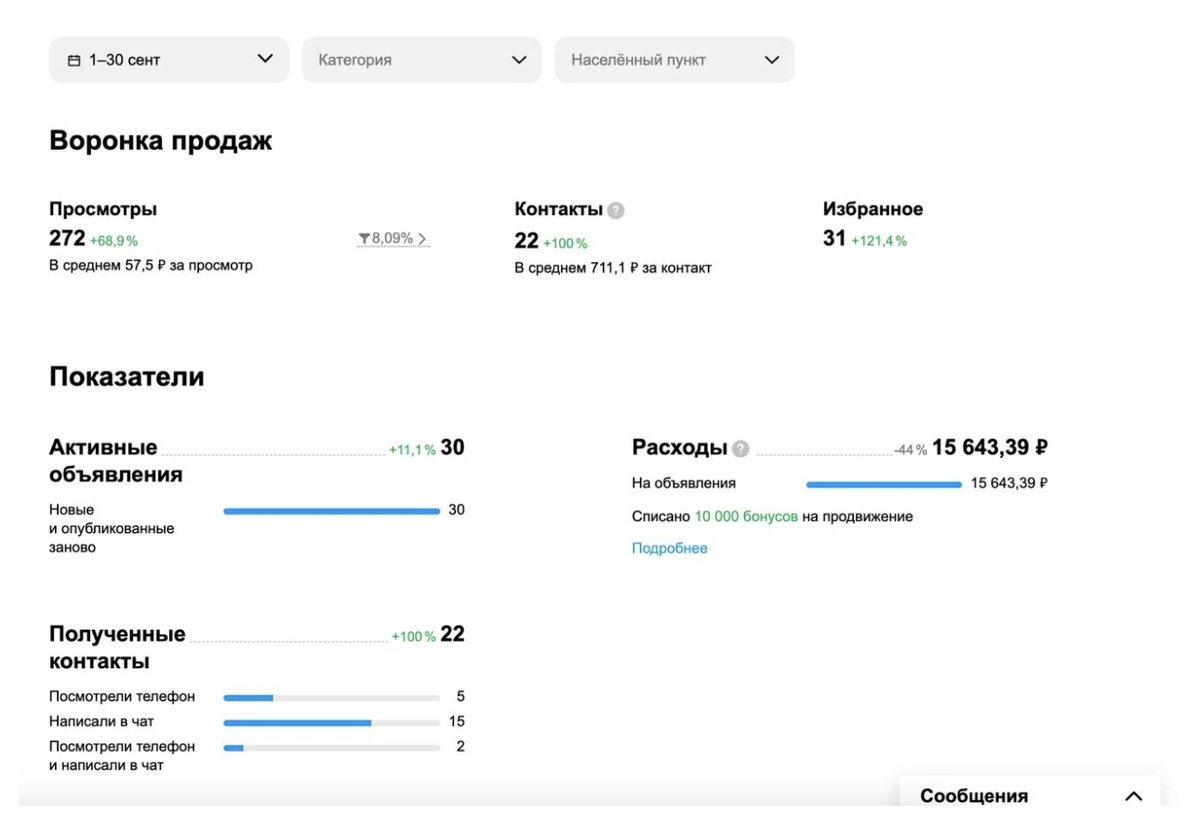Click the Написали в чат progress bar
Viewport: 1200px width, 828px height.
[x=331, y=722]
